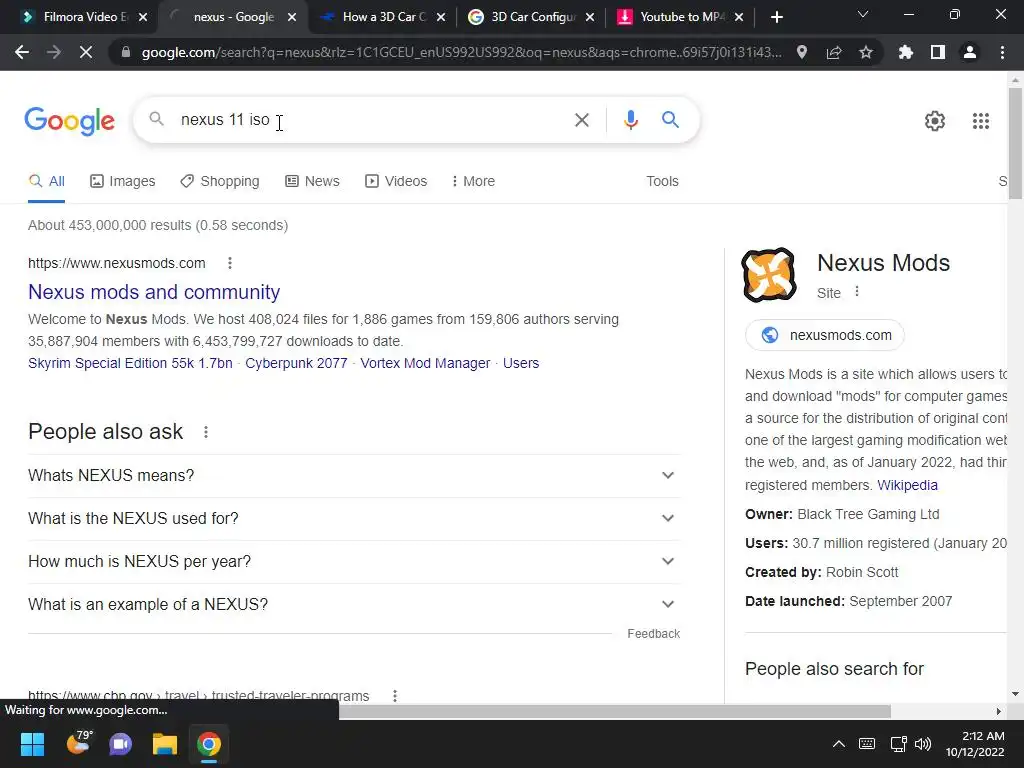The image size is (1024, 768).
Task: Open a new browser tab
Action: [x=776, y=17]
